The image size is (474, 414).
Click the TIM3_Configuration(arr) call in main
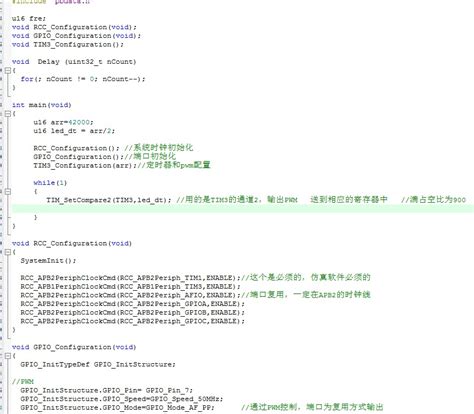click(85, 165)
